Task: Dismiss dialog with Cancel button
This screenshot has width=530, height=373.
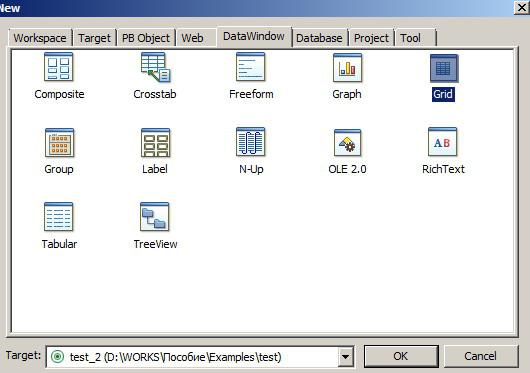Action: pyautogui.click(x=480, y=356)
